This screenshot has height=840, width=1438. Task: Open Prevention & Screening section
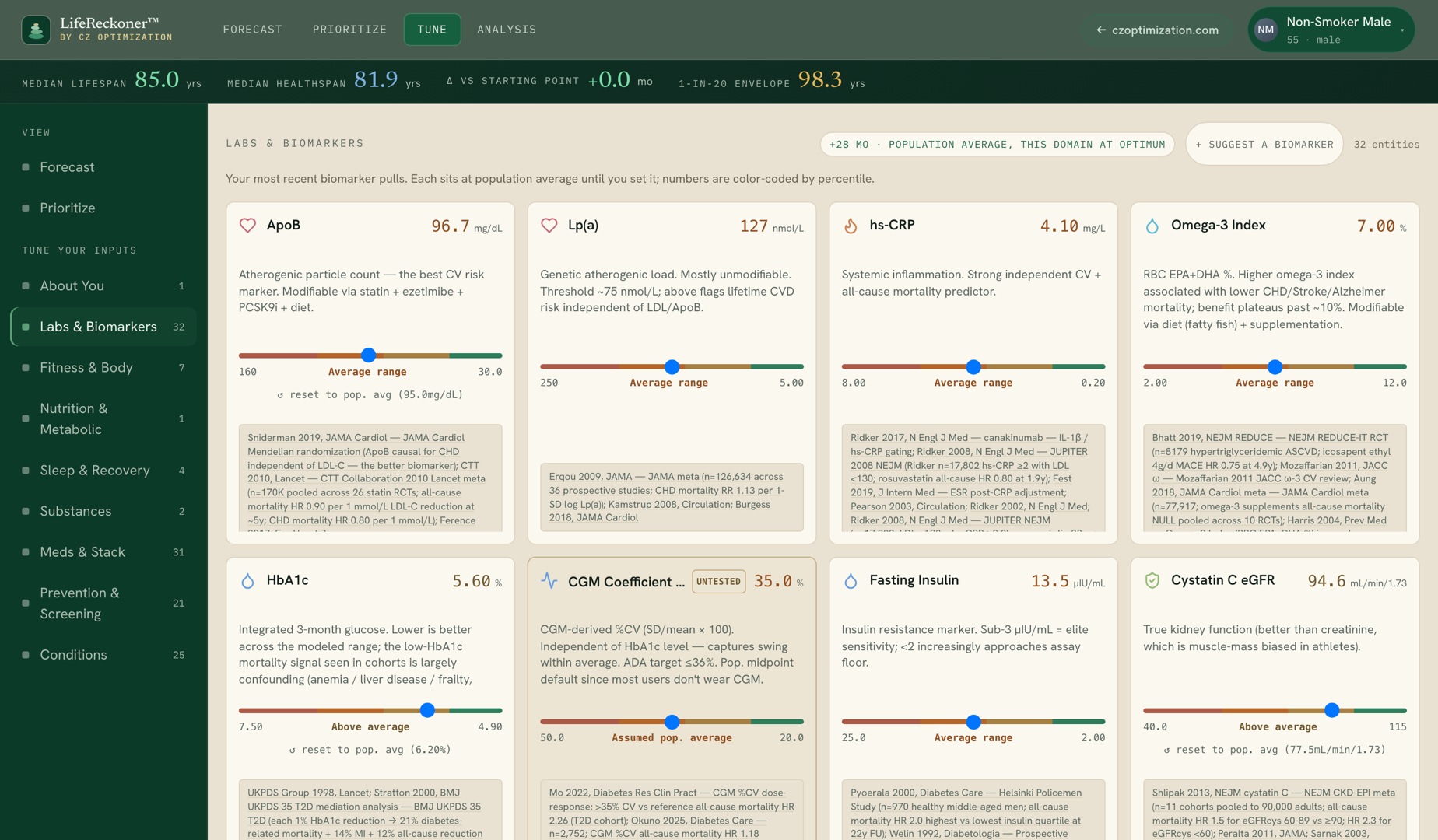pos(103,603)
